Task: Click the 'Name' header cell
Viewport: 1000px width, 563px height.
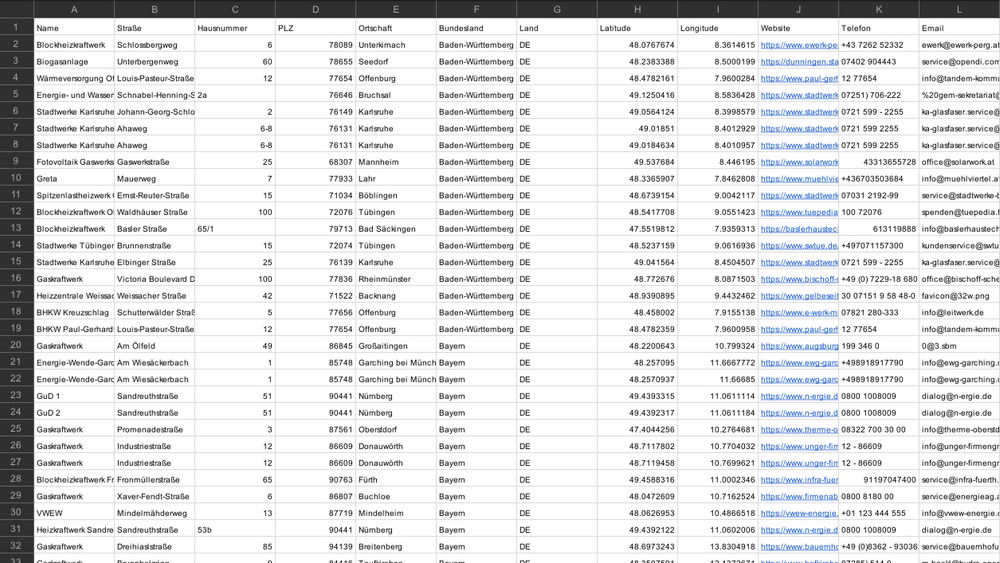Action: pyautogui.click(x=74, y=28)
